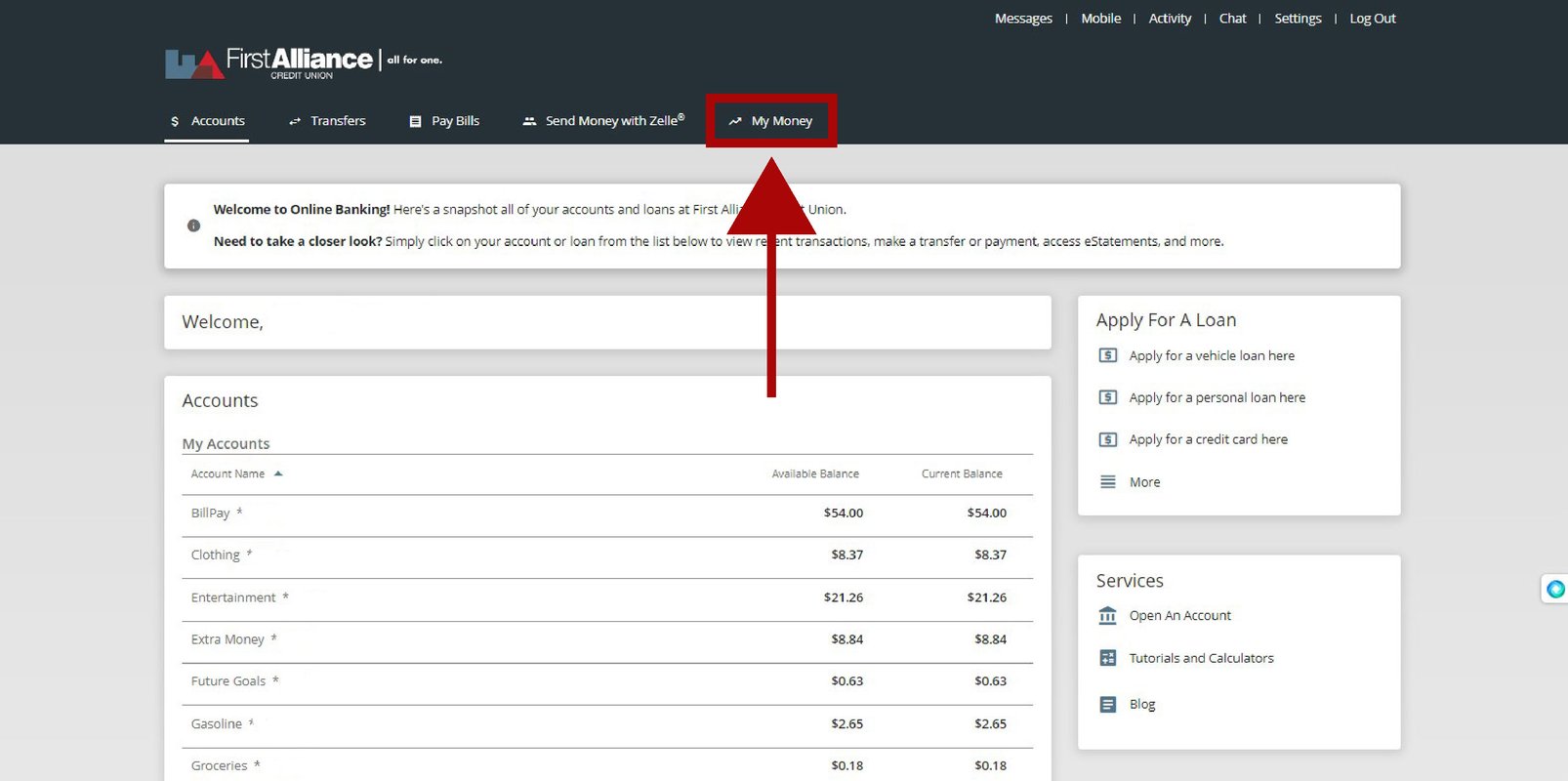Open the My Money tab
The height and width of the screenshot is (781, 1568).
[x=770, y=121]
